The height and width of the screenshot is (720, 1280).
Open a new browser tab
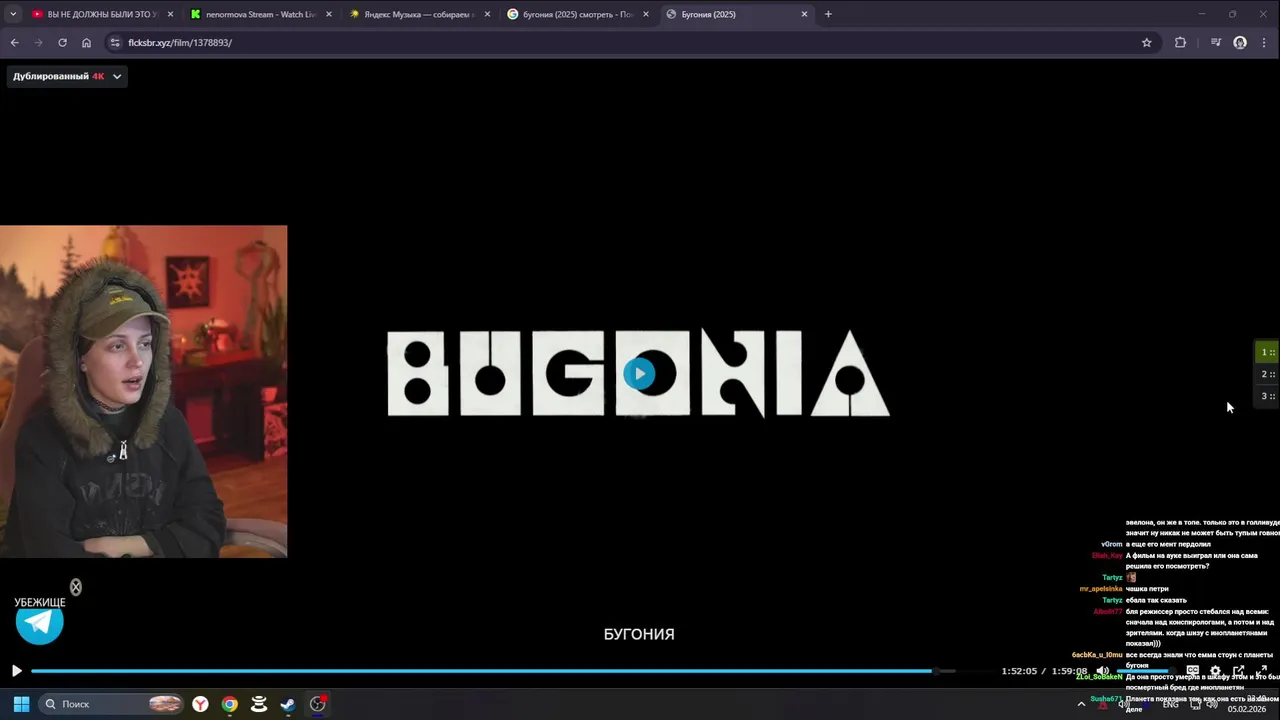pyautogui.click(x=828, y=14)
